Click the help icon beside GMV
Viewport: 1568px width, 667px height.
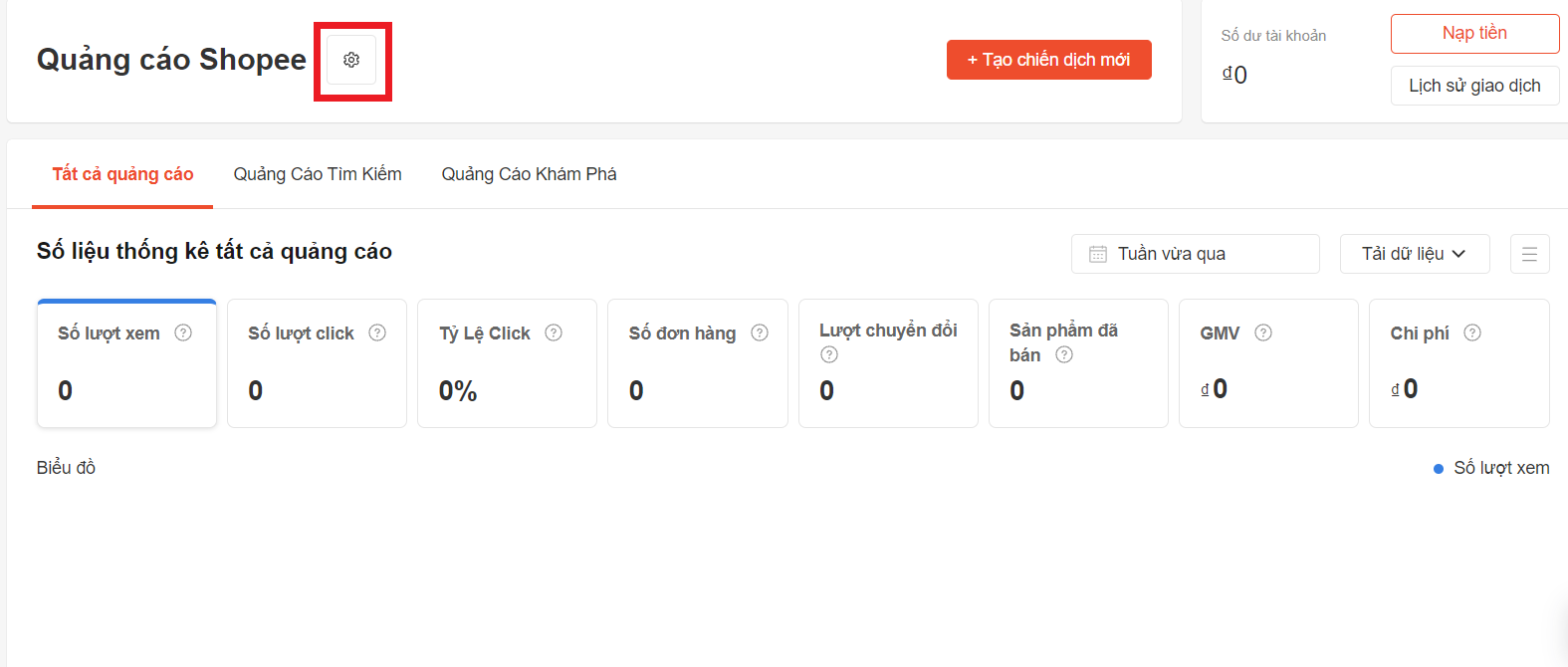point(1263,333)
